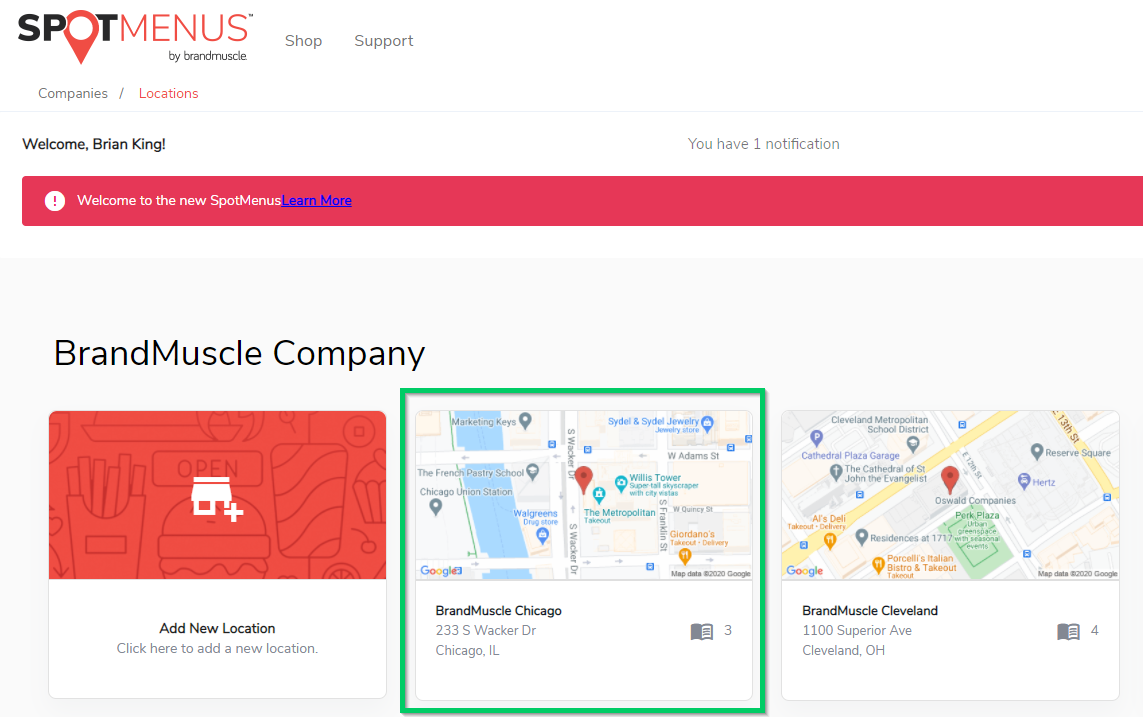Click the menu book icon for Chicago location
The image size is (1143, 717).
coord(701,631)
